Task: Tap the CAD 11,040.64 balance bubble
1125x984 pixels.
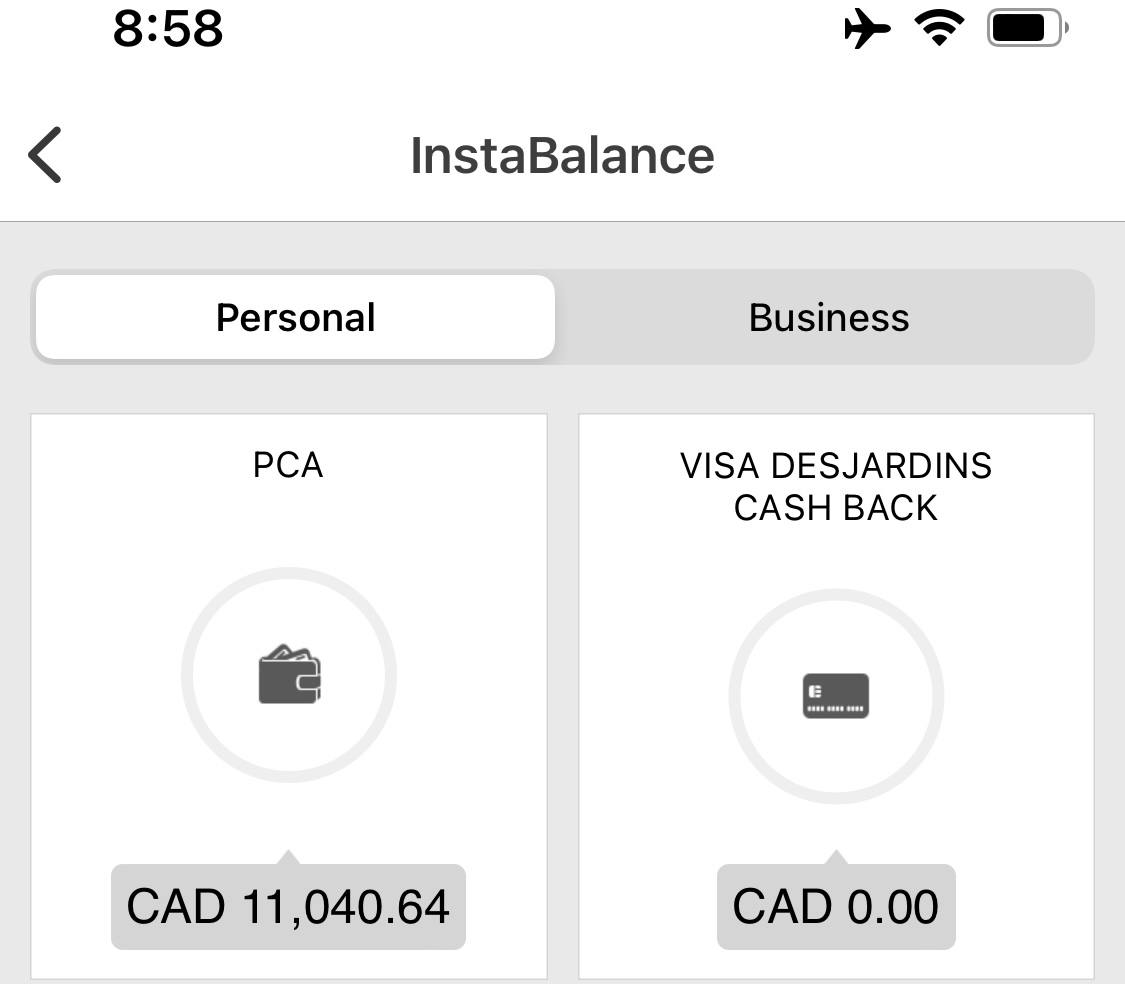Action: click(x=288, y=906)
